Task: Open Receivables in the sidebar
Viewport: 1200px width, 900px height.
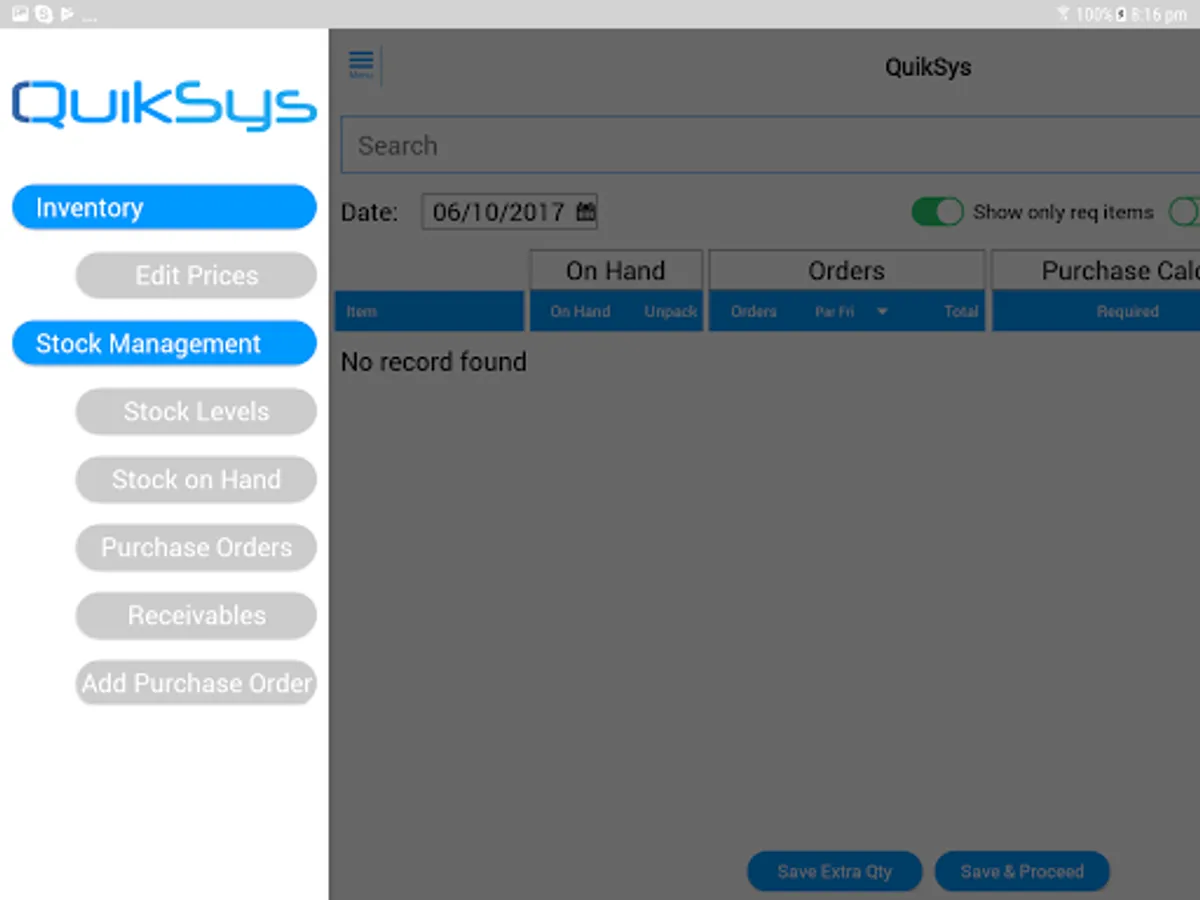Action: 196,615
